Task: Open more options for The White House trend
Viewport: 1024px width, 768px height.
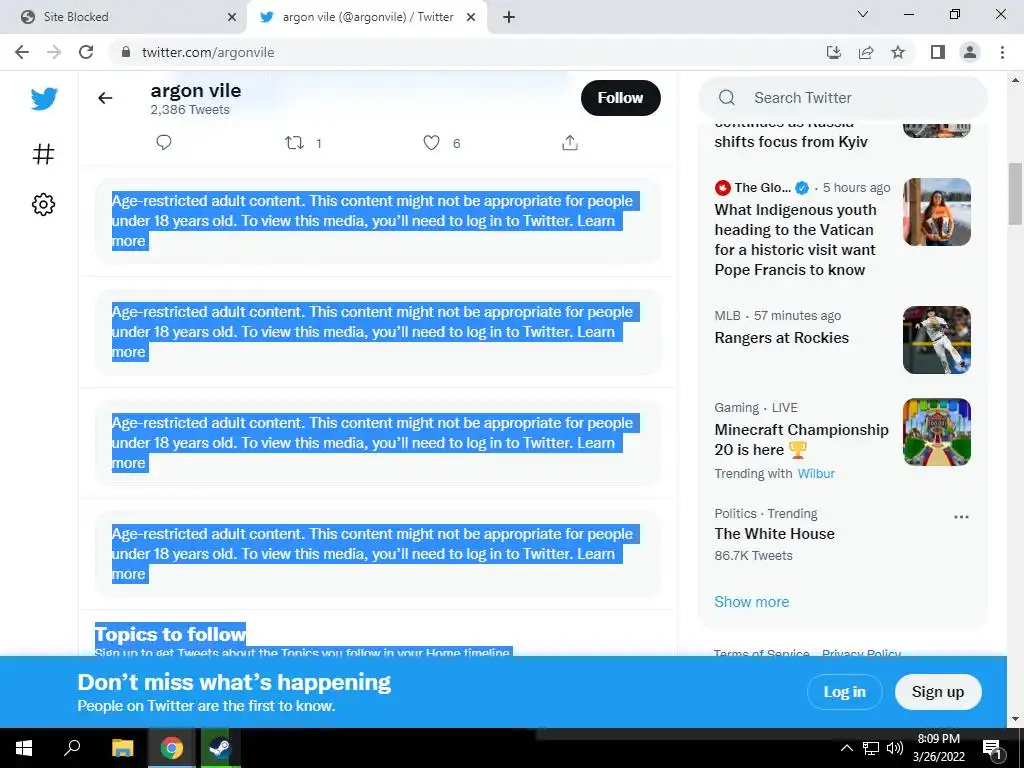Action: coord(961,517)
